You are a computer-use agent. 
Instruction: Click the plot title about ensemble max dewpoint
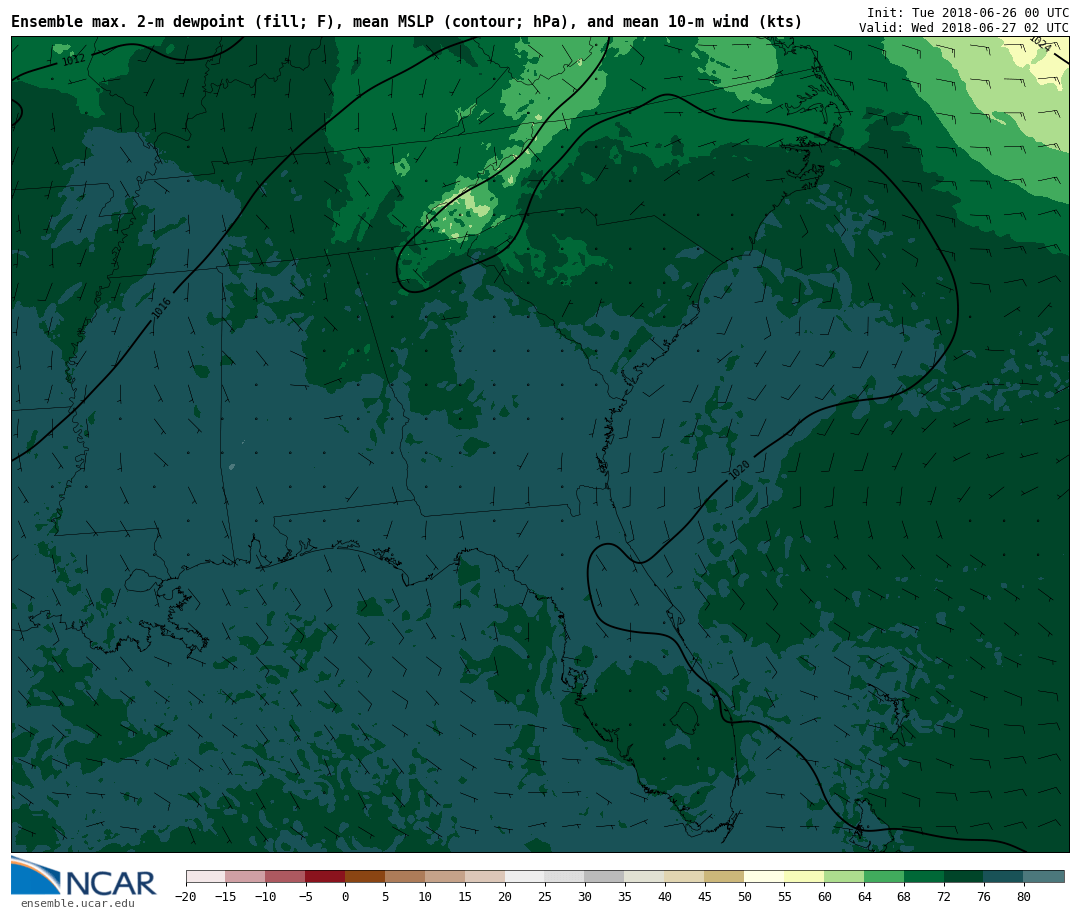pos(406,22)
